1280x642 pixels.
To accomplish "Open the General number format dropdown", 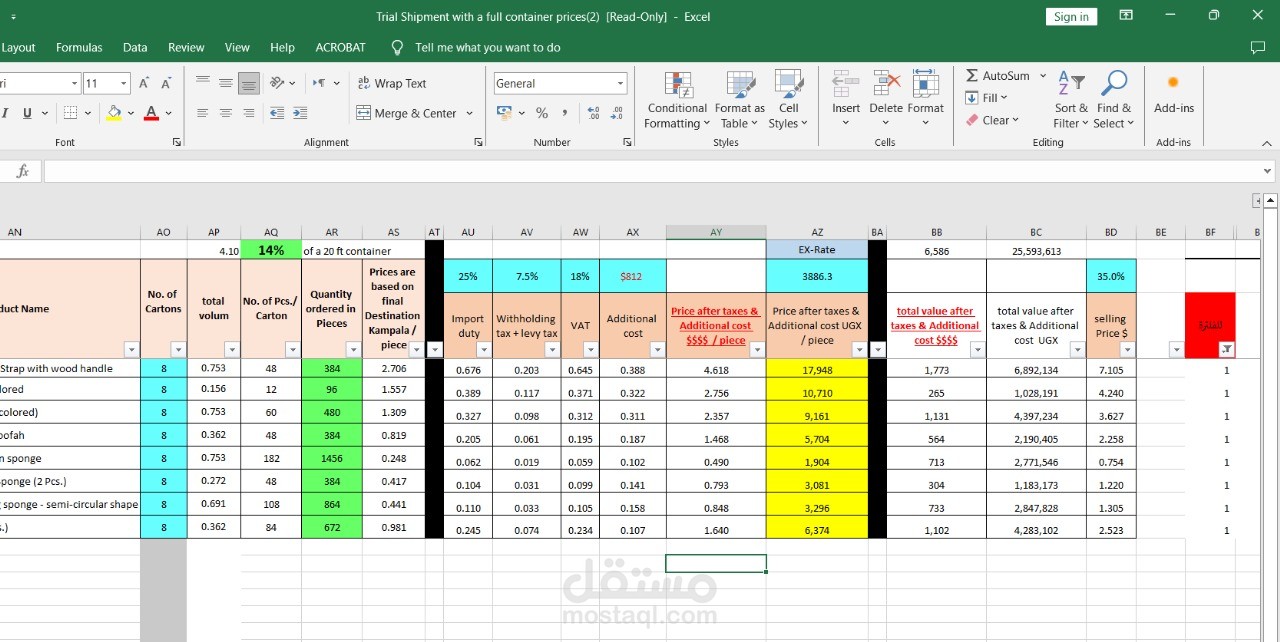I will coord(621,84).
